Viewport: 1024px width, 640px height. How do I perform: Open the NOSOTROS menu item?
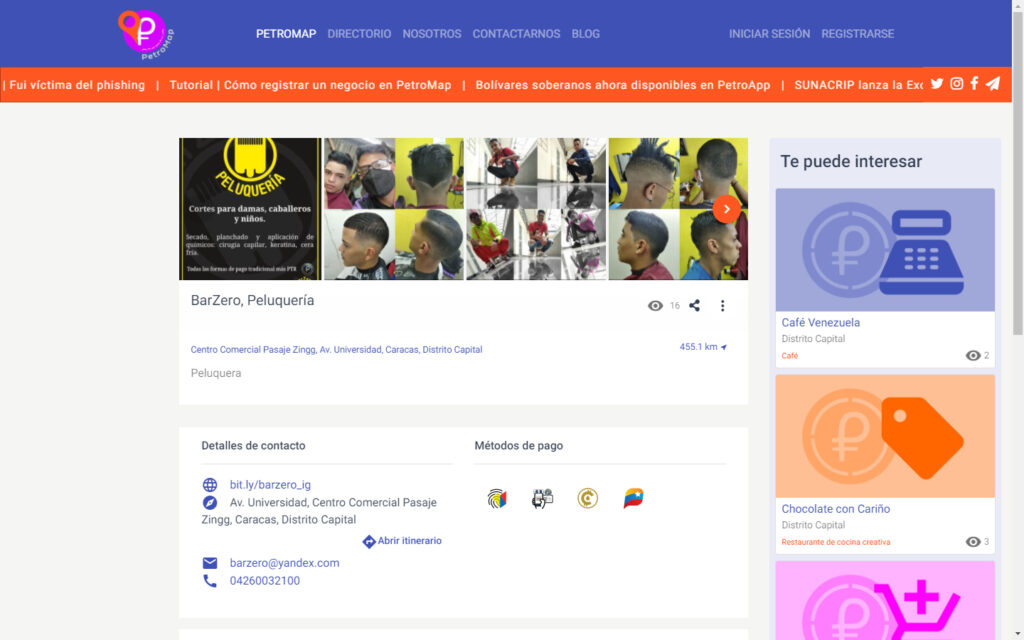tap(432, 34)
